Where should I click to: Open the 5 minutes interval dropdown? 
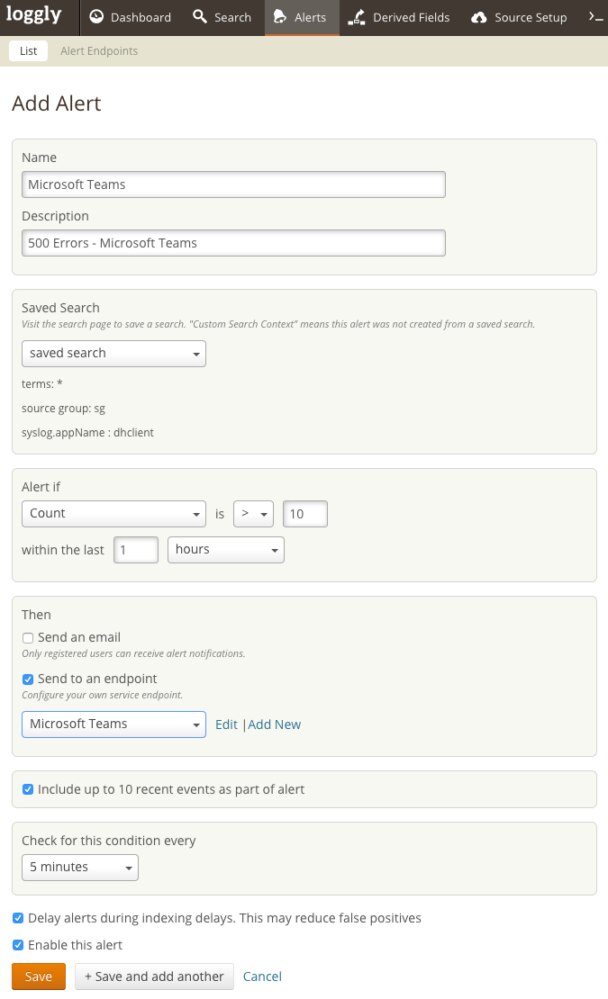[x=80, y=867]
